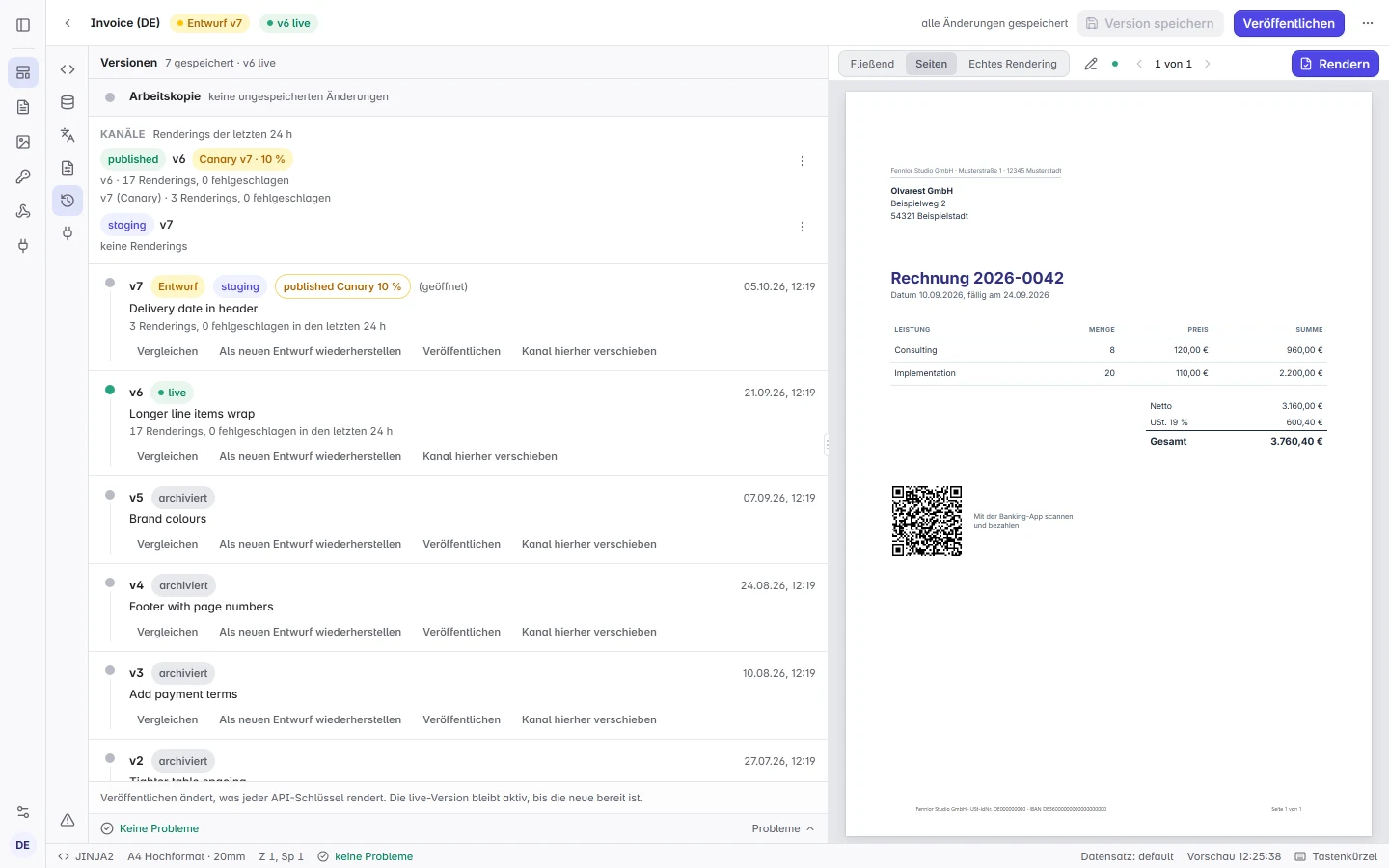Go to the next preview page
The width and height of the screenshot is (1389, 868).
(1208, 64)
